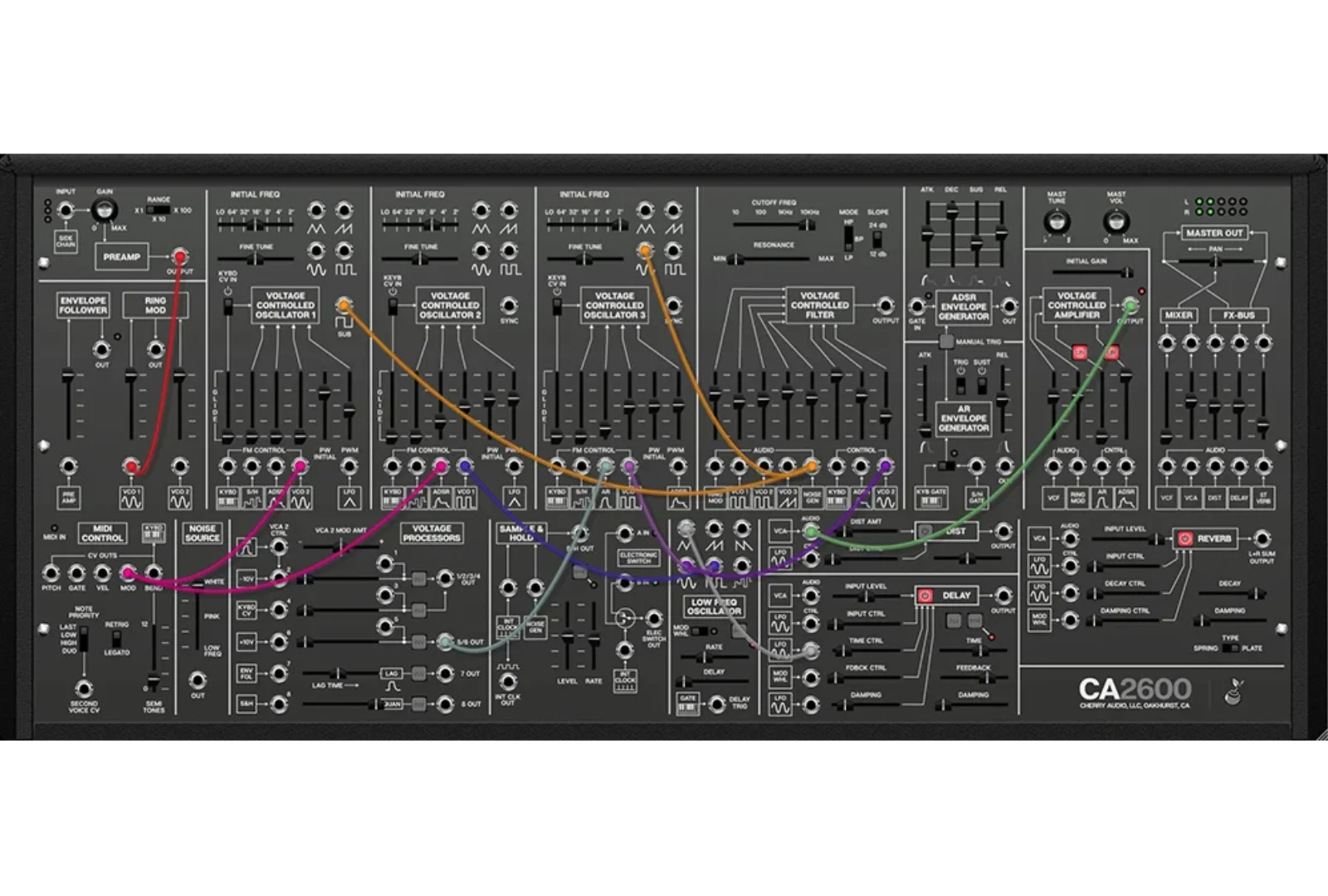The width and height of the screenshot is (1328, 896).
Task: Click the DELAY module OUTPUT jack
Action: click(1003, 595)
